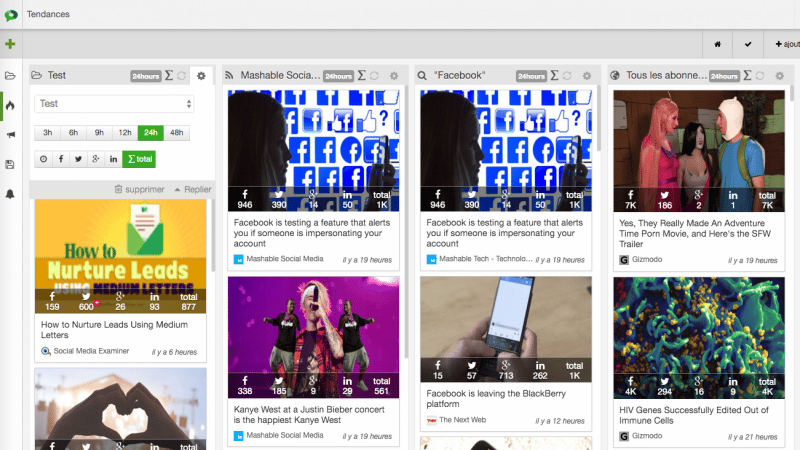Refresh the Mashable Social column
The height and width of the screenshot is (450, 800).
(x=374, y=76)
